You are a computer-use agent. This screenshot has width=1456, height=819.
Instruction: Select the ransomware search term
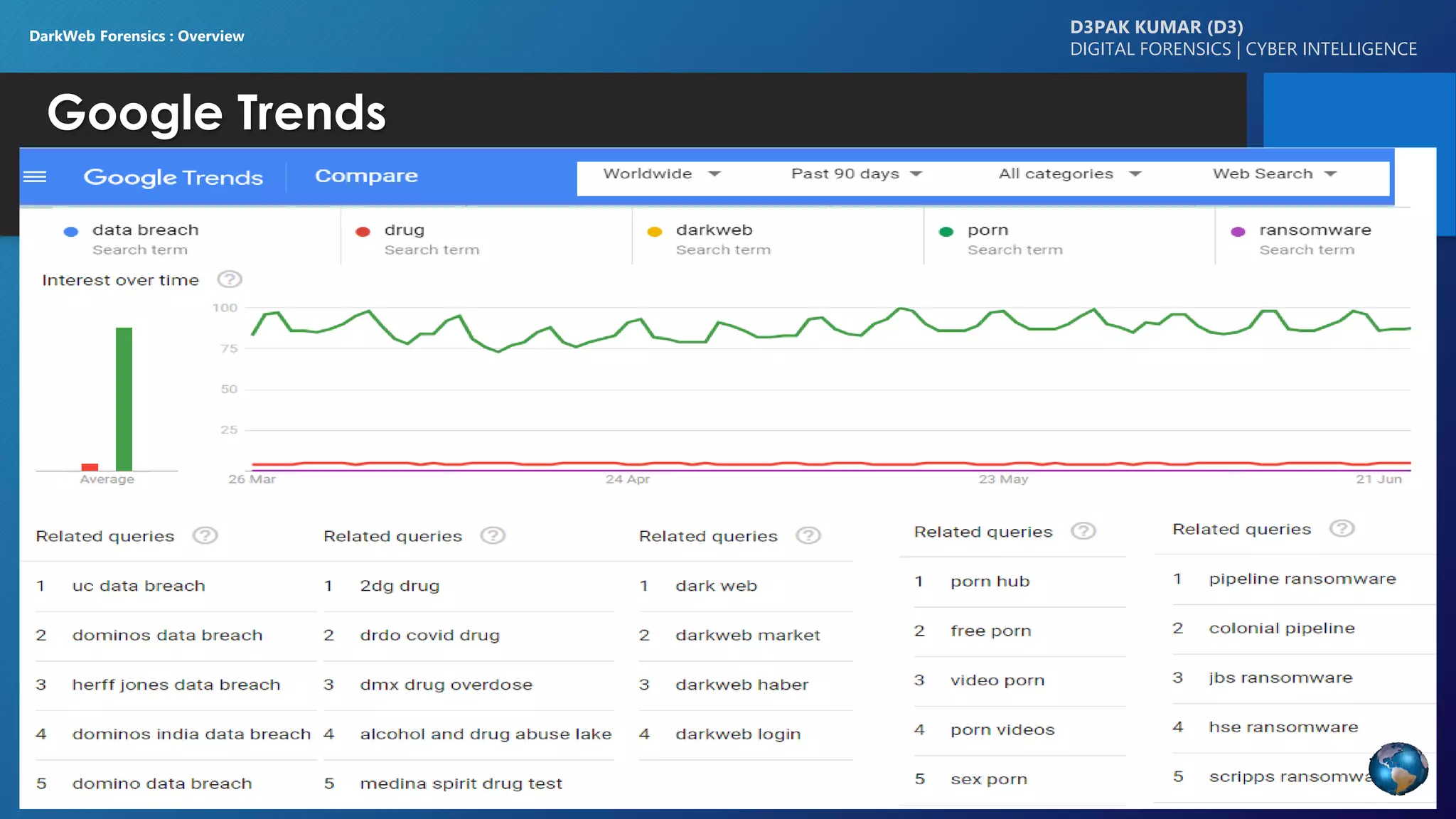pos(1314,230)
